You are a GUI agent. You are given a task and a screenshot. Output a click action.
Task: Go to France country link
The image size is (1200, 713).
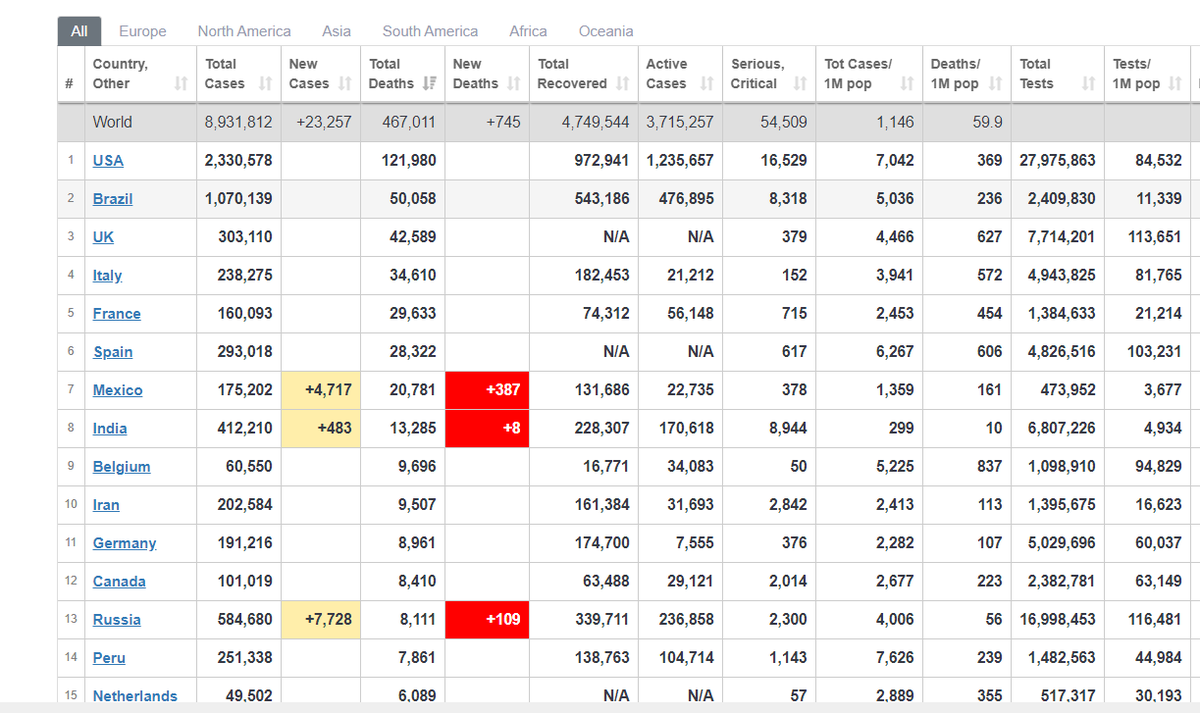[x=117, y=313]
